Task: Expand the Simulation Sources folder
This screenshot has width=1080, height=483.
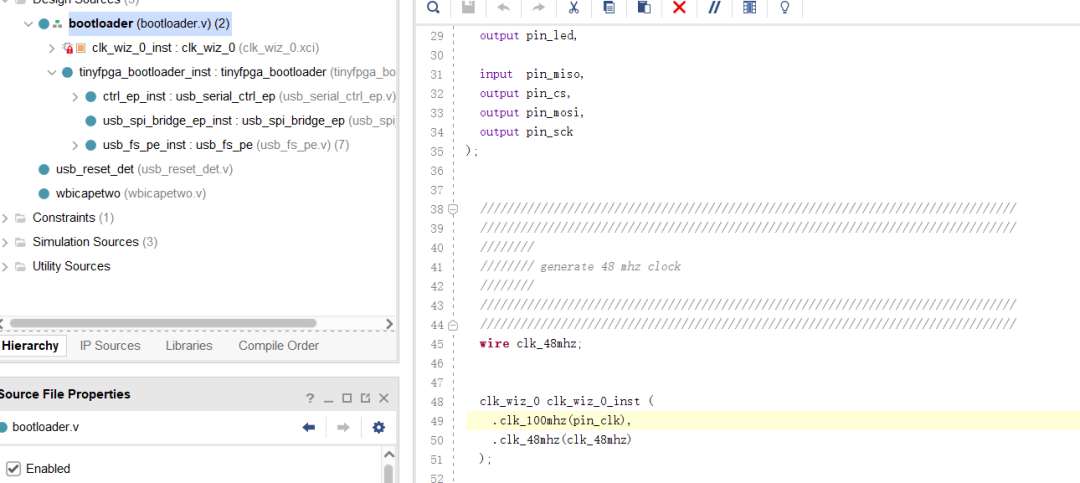Action: 5,242
